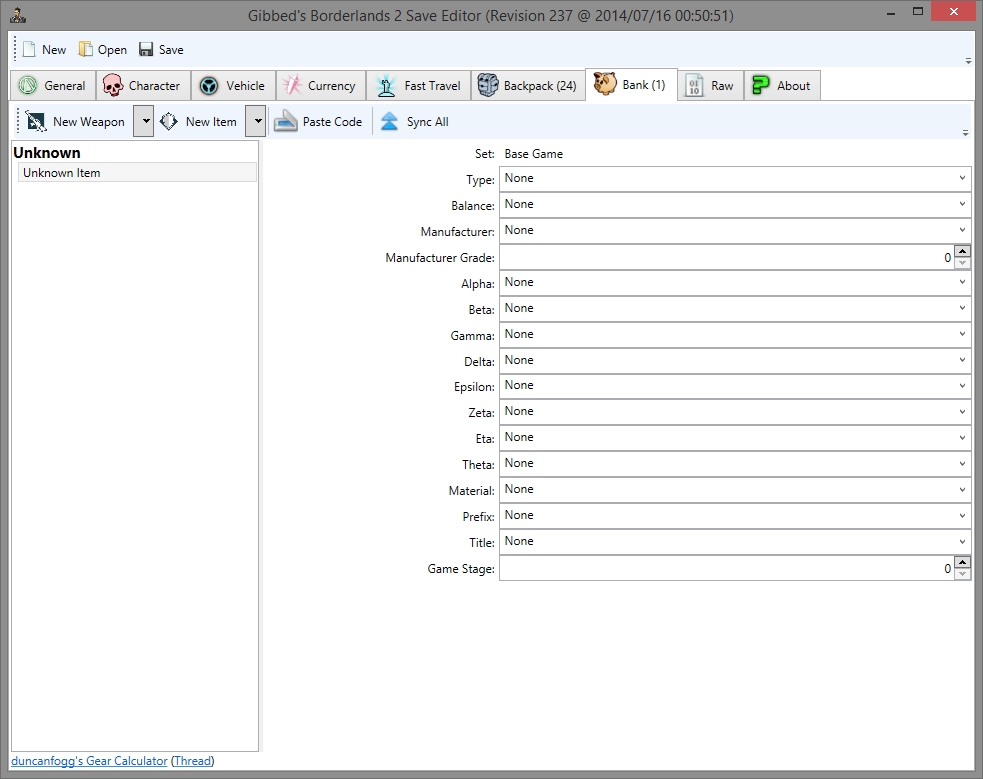The height and width of the screenshot is (779, 983).
Task: Click the New Item icon button
Action: coord(169,122)
